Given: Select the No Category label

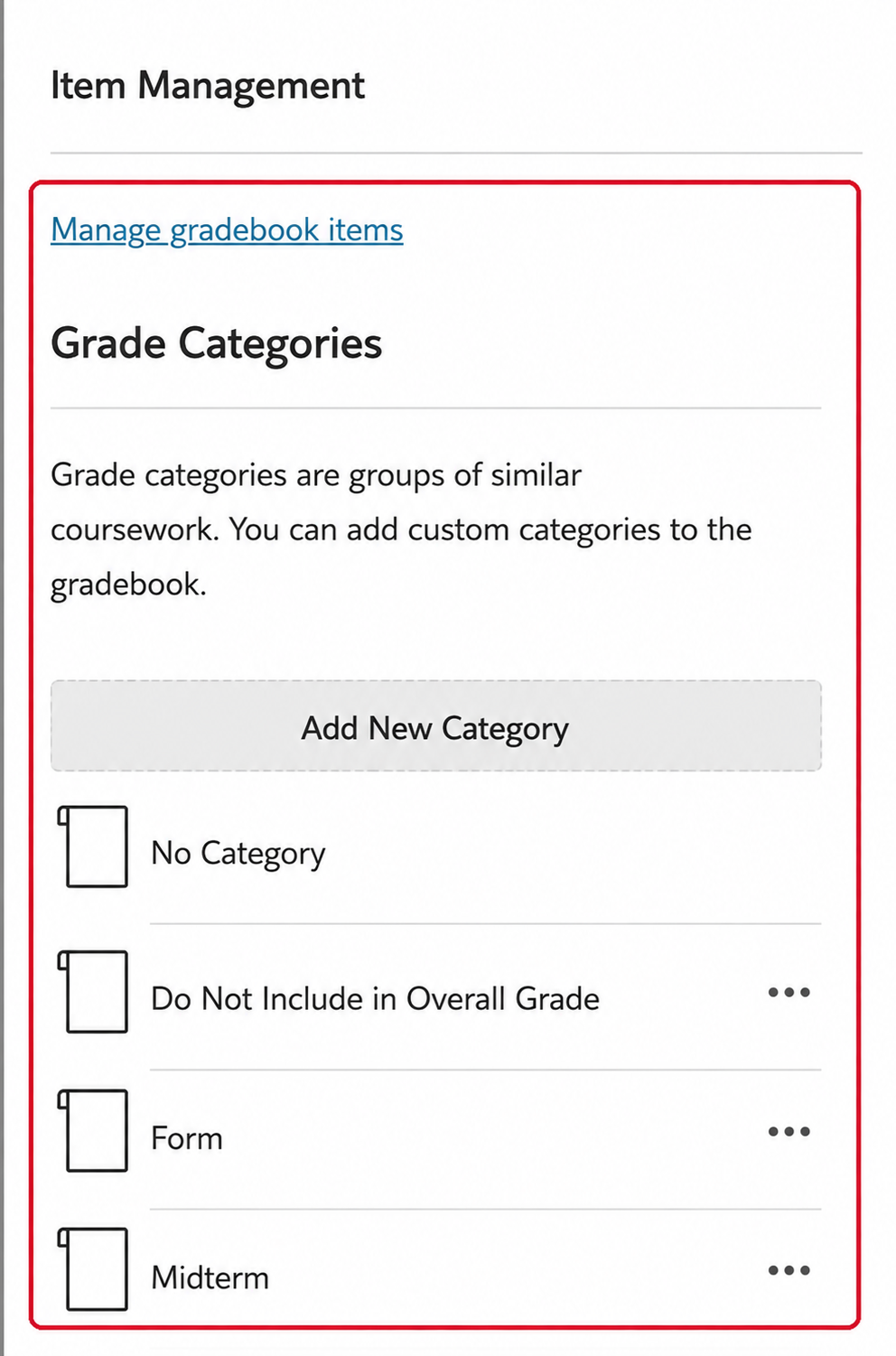Looking at the screenshot, I should click(x=238, y=853).
